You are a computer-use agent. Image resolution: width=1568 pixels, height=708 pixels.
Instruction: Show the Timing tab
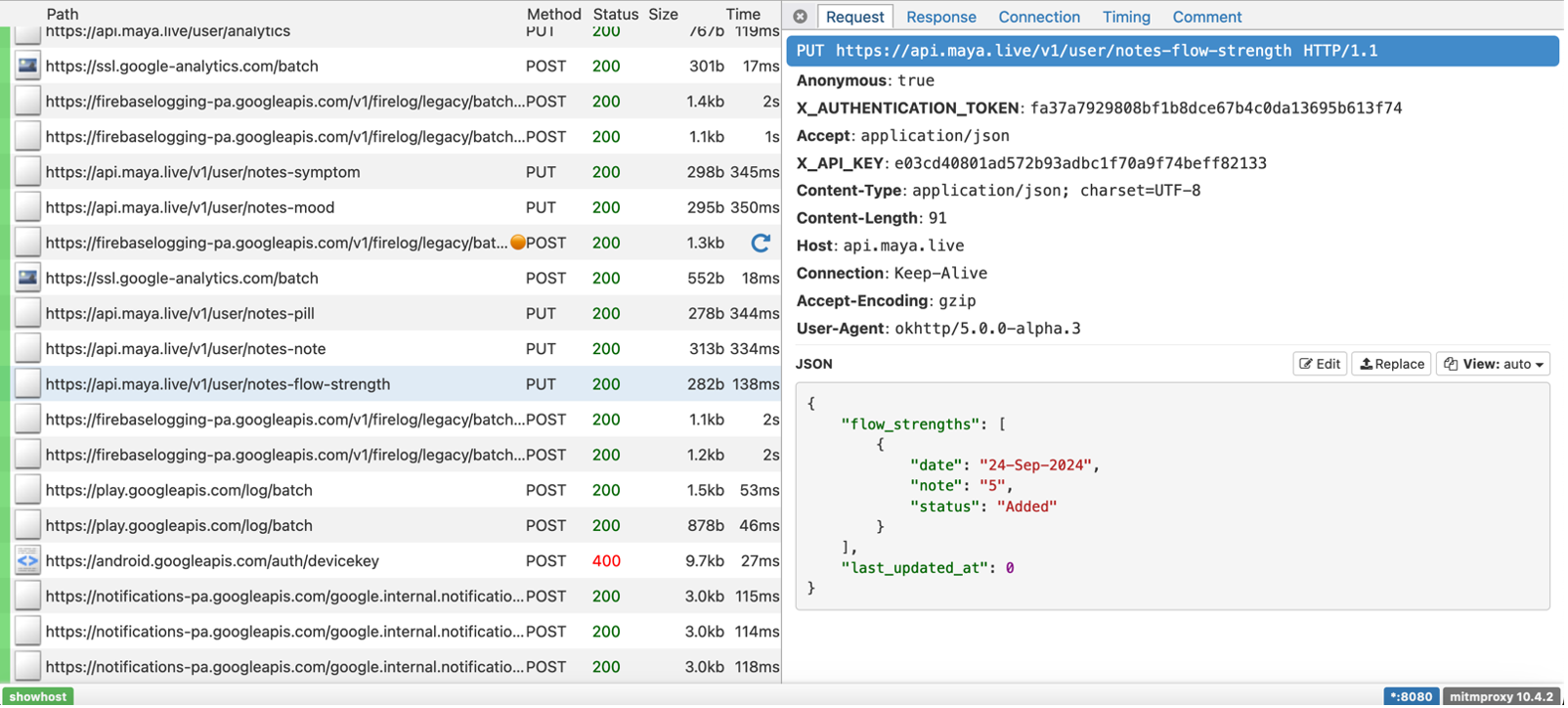pos(1126,17)
